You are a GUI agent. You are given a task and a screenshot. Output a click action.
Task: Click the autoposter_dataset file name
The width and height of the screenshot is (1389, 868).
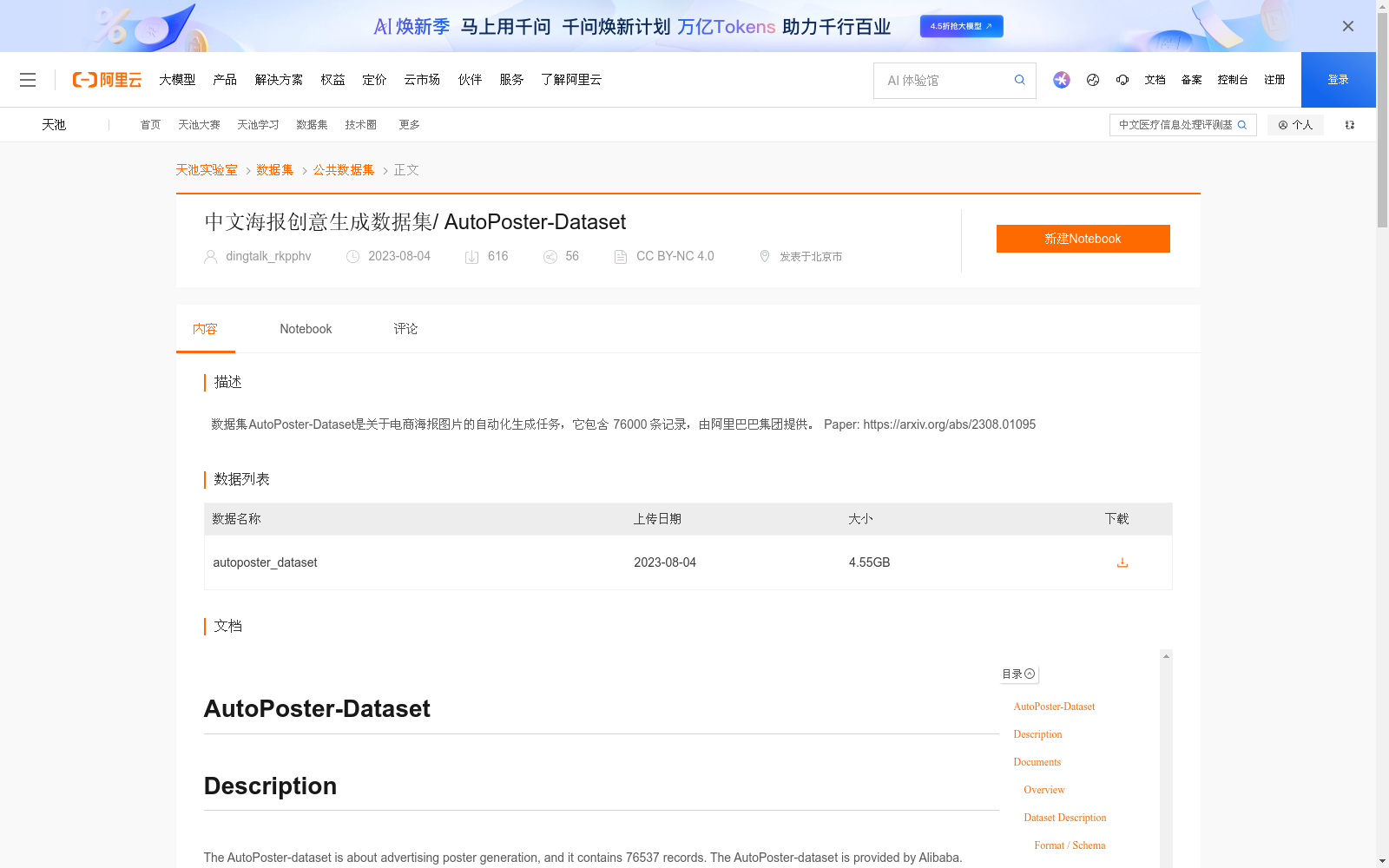265,562
